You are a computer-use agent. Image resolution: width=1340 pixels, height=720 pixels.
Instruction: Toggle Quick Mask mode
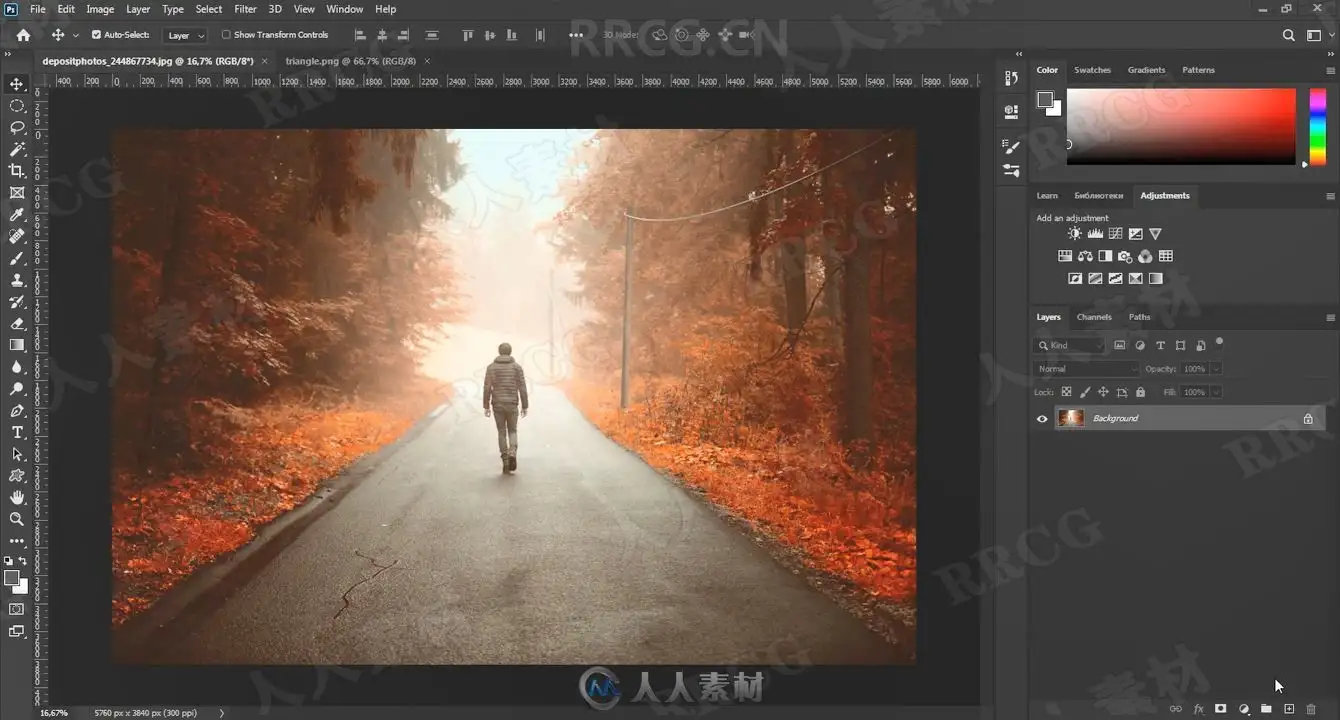[x=17, y=609]
